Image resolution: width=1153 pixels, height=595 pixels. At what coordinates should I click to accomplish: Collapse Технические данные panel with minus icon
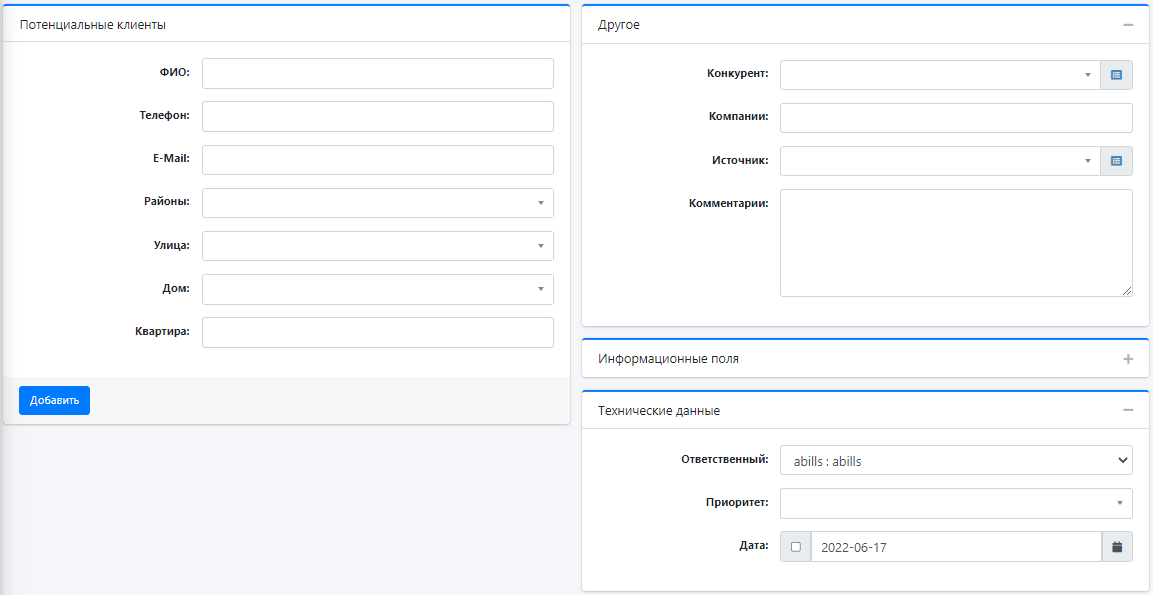pyautogui.click(x=1128, y=410)
